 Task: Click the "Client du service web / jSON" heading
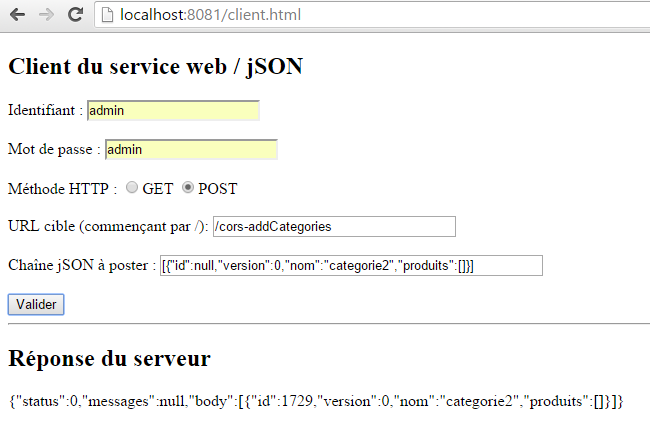pyautogui.click(x=155, y=67)
